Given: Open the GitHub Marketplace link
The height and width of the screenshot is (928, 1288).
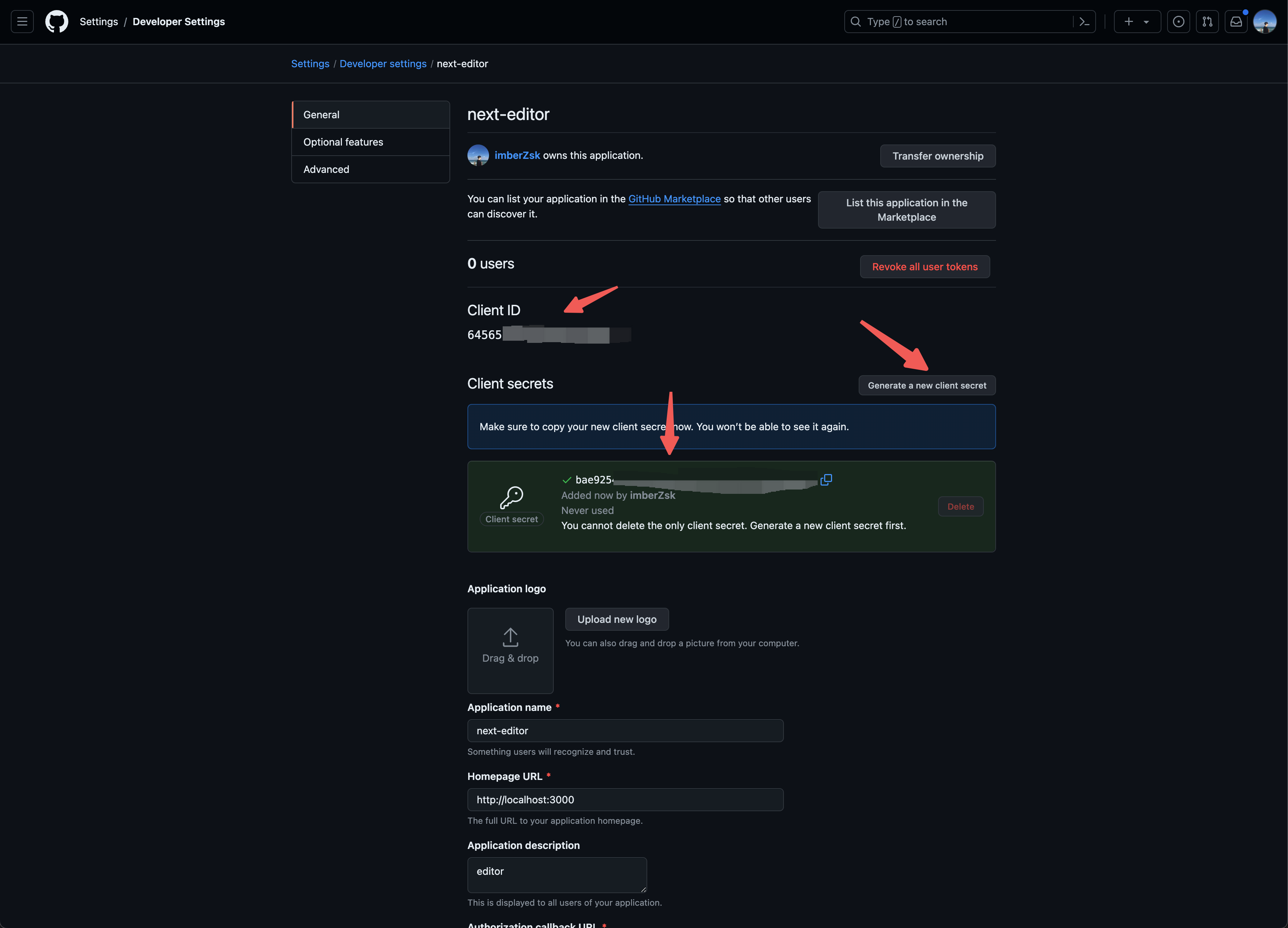Looking at the screenshot, I should 675,199.
